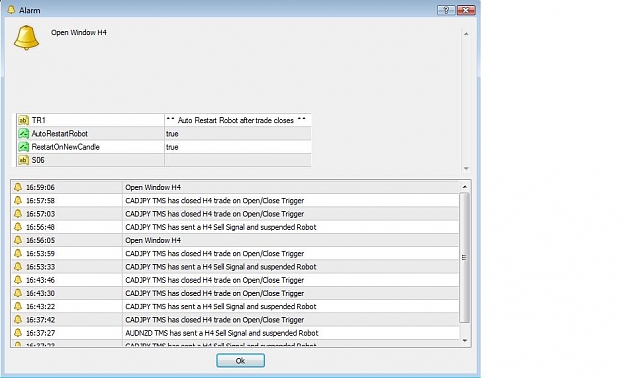Select the AutoRestartRobot parameter name
625x378 pixels.
click(59, 134)
